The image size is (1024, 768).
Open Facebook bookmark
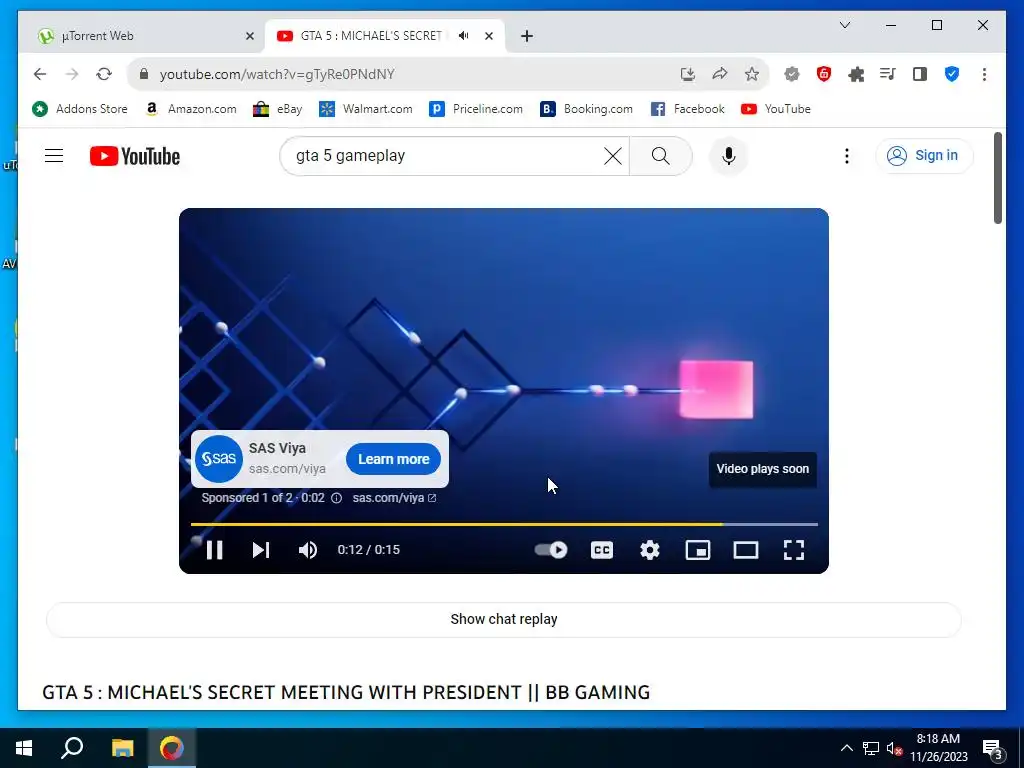pyautogui.click(x=688, y=109)
